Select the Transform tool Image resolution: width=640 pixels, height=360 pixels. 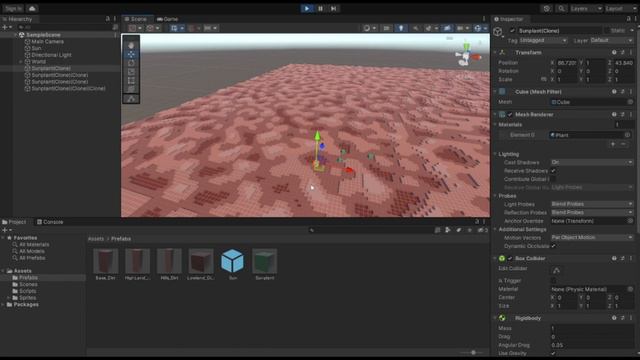131,89
